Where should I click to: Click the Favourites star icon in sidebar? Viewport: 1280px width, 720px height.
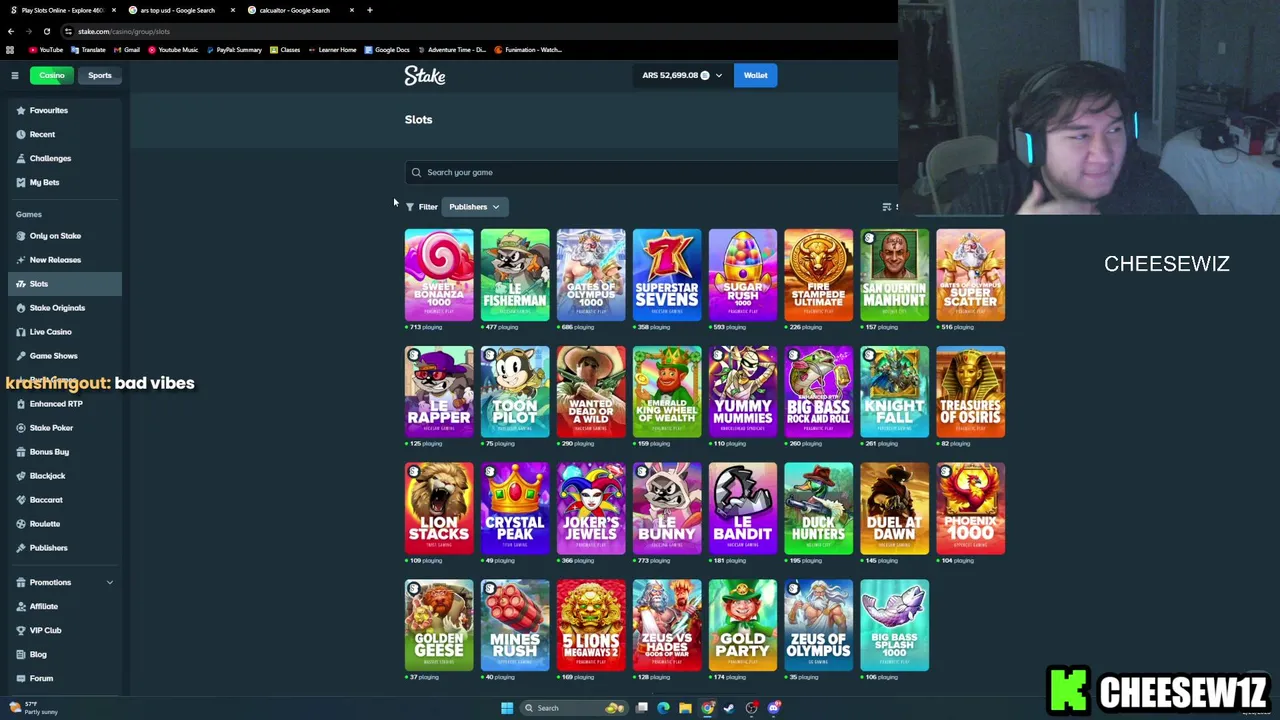pyautogui.click(x=21, y=110)
